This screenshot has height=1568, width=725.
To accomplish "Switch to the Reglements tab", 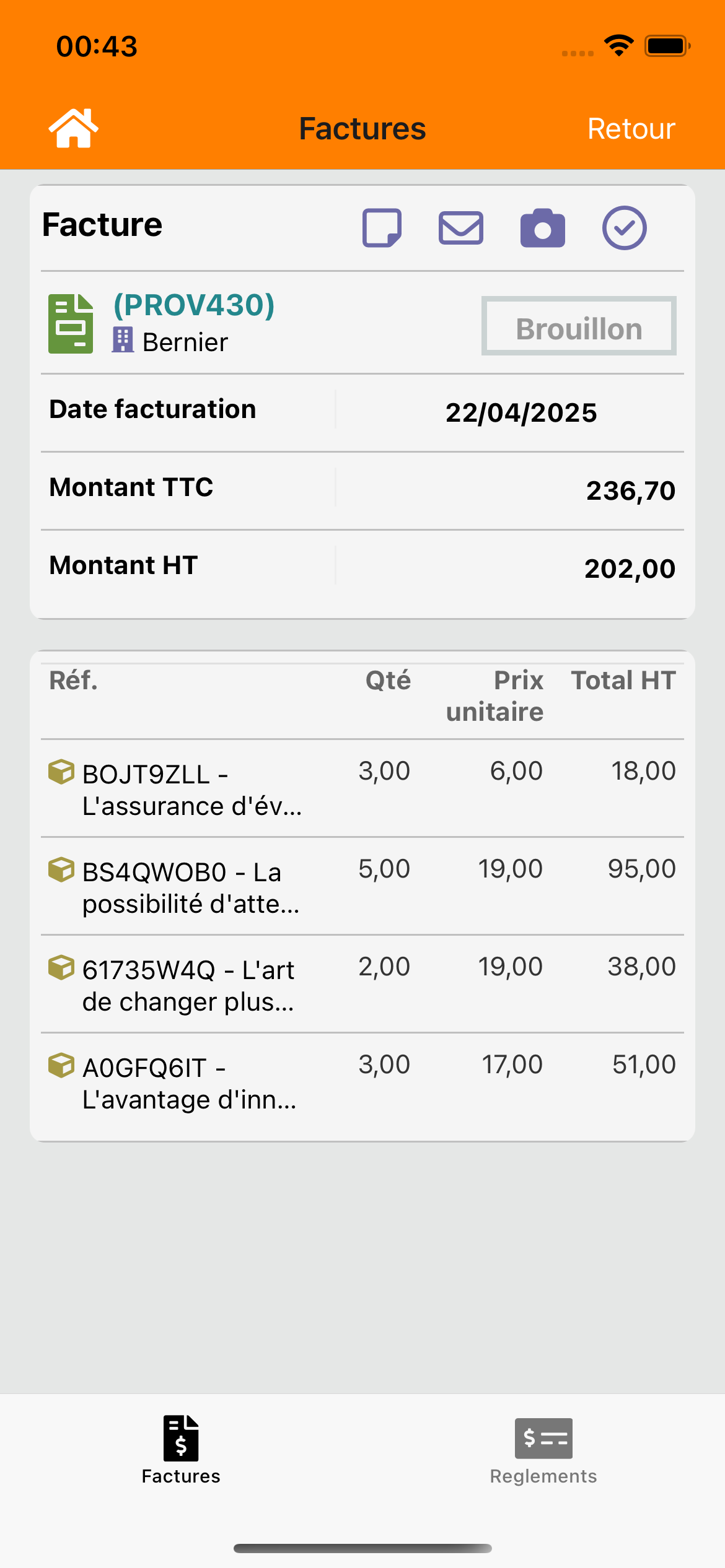I will (543, 1450).
